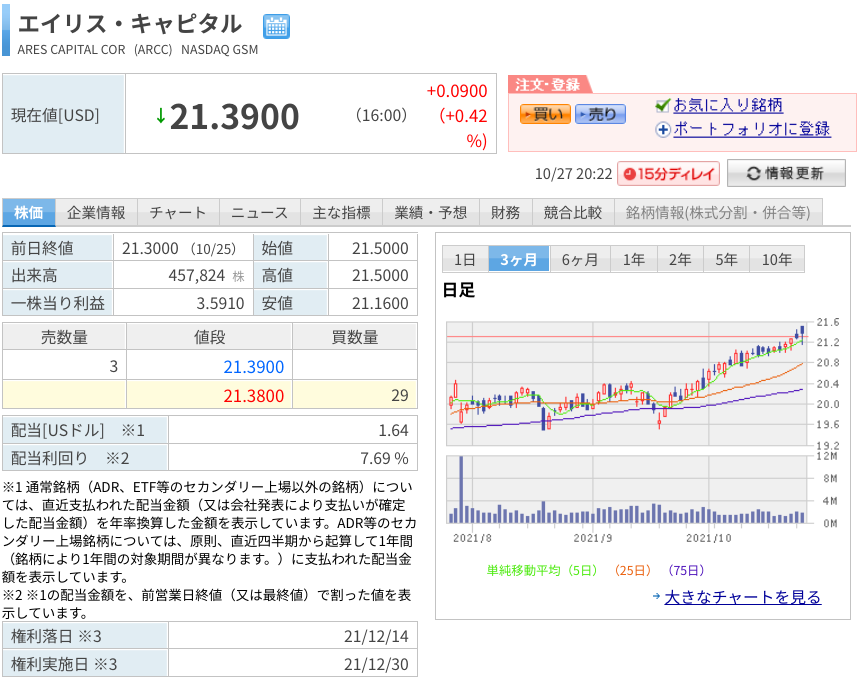Select the 株価 tab

pos(29,213)
